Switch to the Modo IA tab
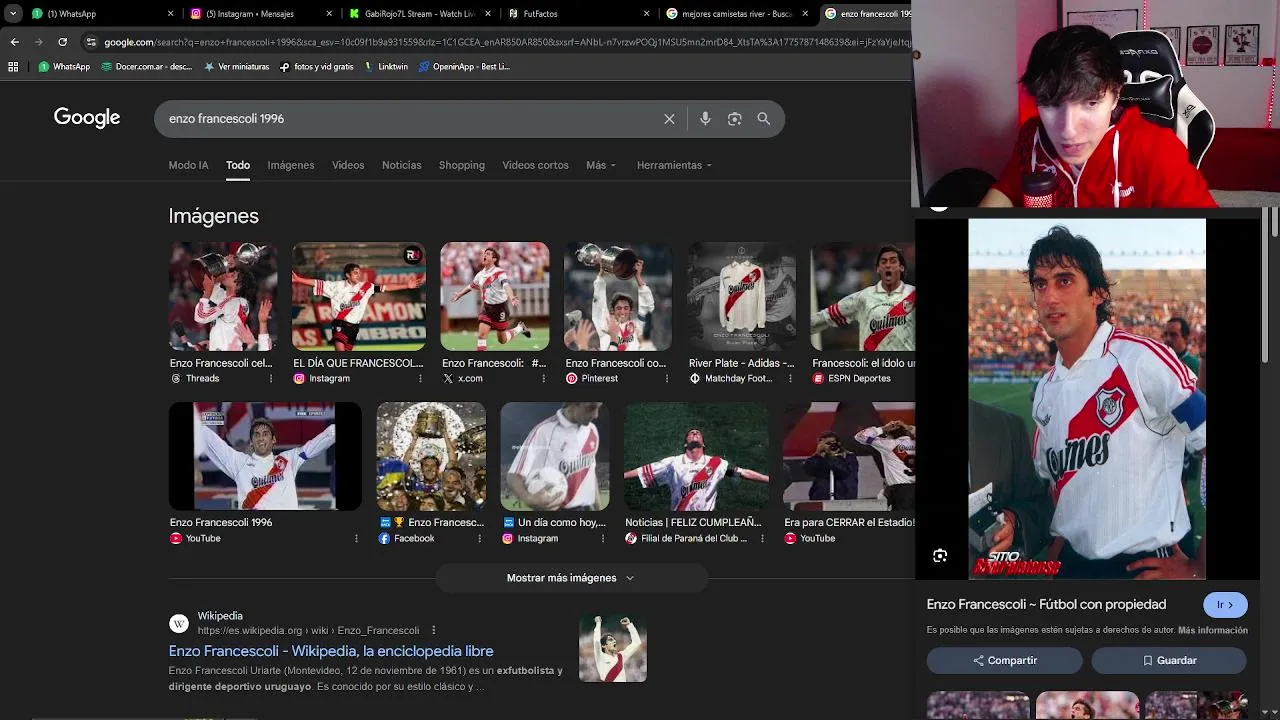The image size is (1280, 720). click(x=189, y=165)
